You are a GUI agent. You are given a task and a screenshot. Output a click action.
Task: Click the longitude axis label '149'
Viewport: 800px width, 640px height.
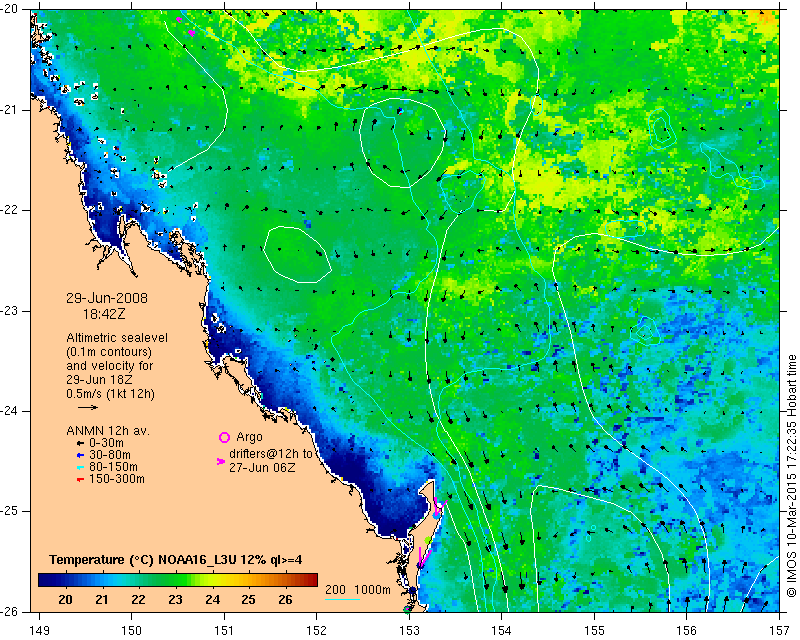40,631
